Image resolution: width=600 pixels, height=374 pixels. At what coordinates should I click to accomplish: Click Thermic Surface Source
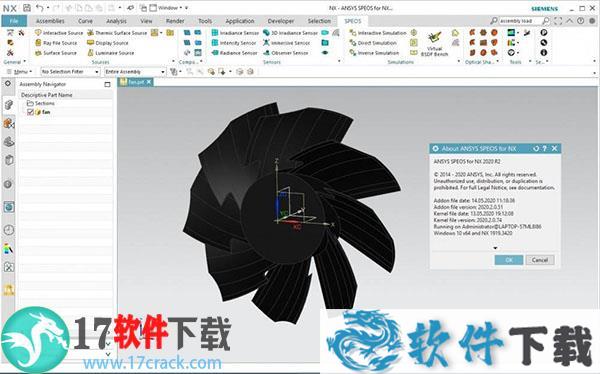tap(117, 33)
